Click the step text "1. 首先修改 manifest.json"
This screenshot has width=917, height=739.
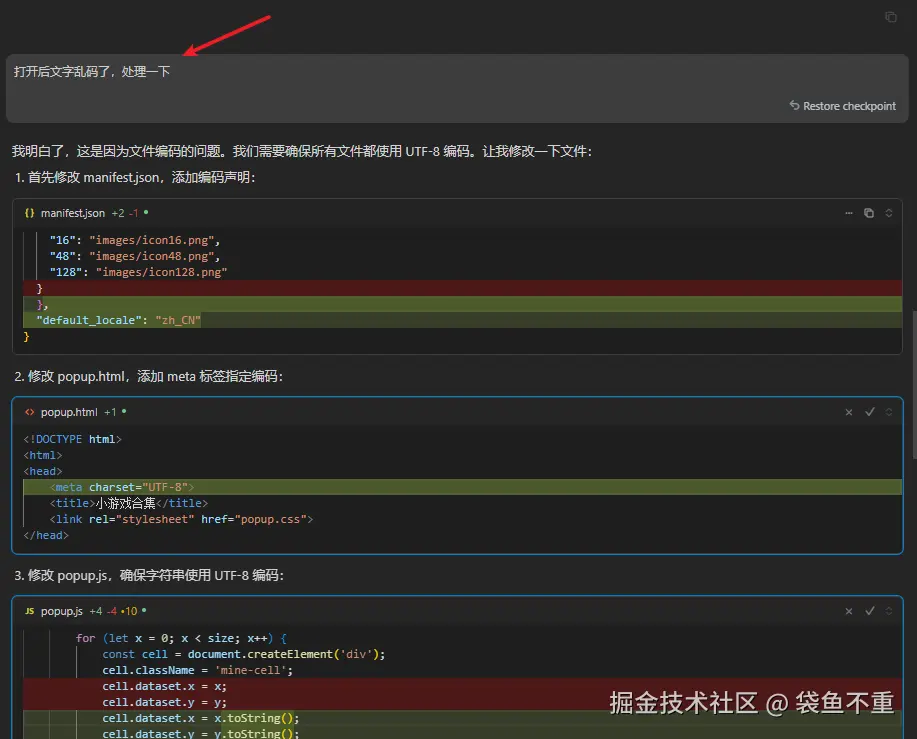click(x=135, y=177)
